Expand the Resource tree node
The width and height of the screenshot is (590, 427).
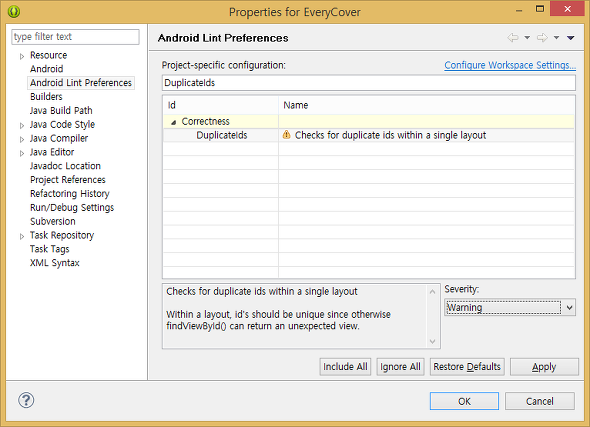tap(22, 56)
